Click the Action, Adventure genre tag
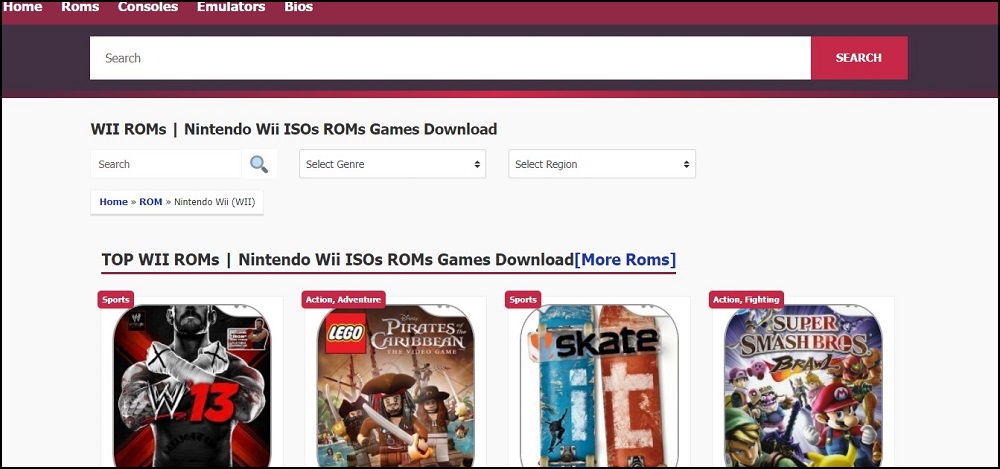 click(x=343, y=299)
